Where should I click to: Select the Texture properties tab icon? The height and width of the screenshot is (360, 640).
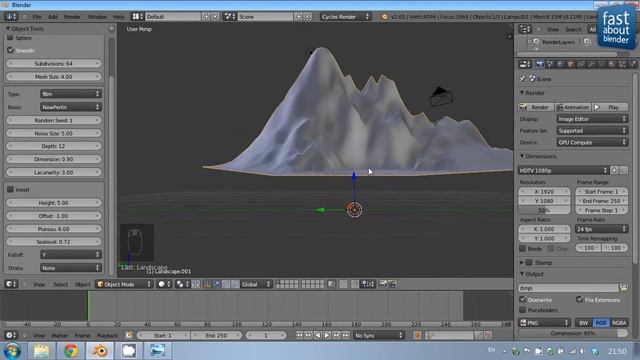click(622, 64)
